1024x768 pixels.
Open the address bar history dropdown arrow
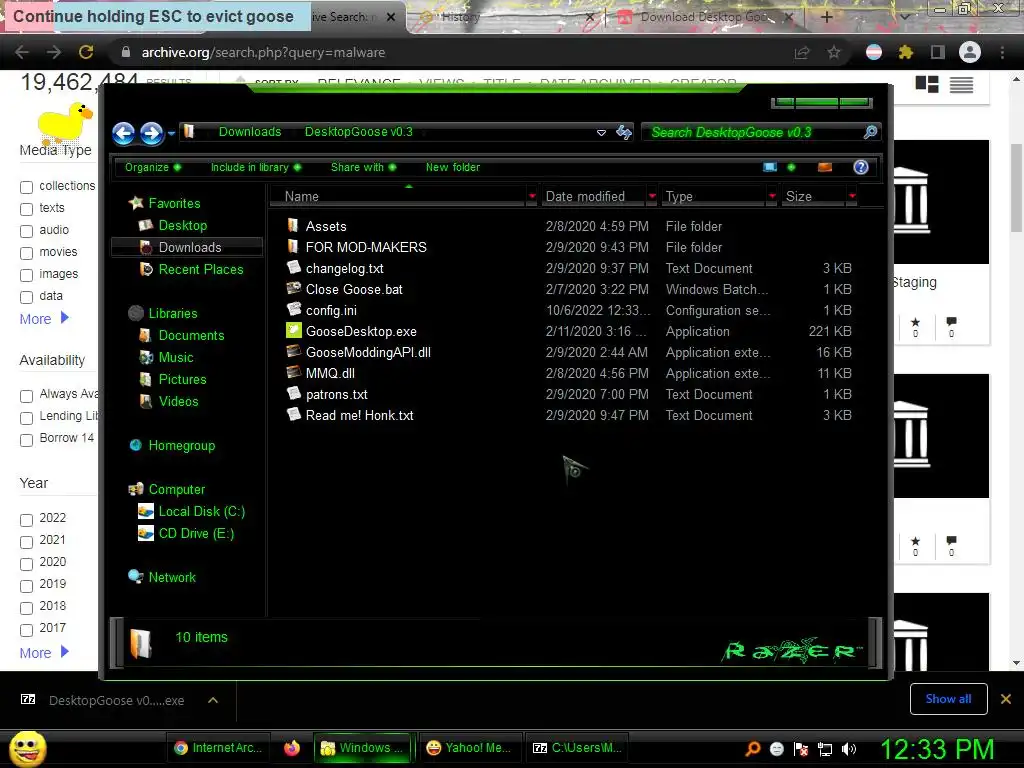pos(601,133)
